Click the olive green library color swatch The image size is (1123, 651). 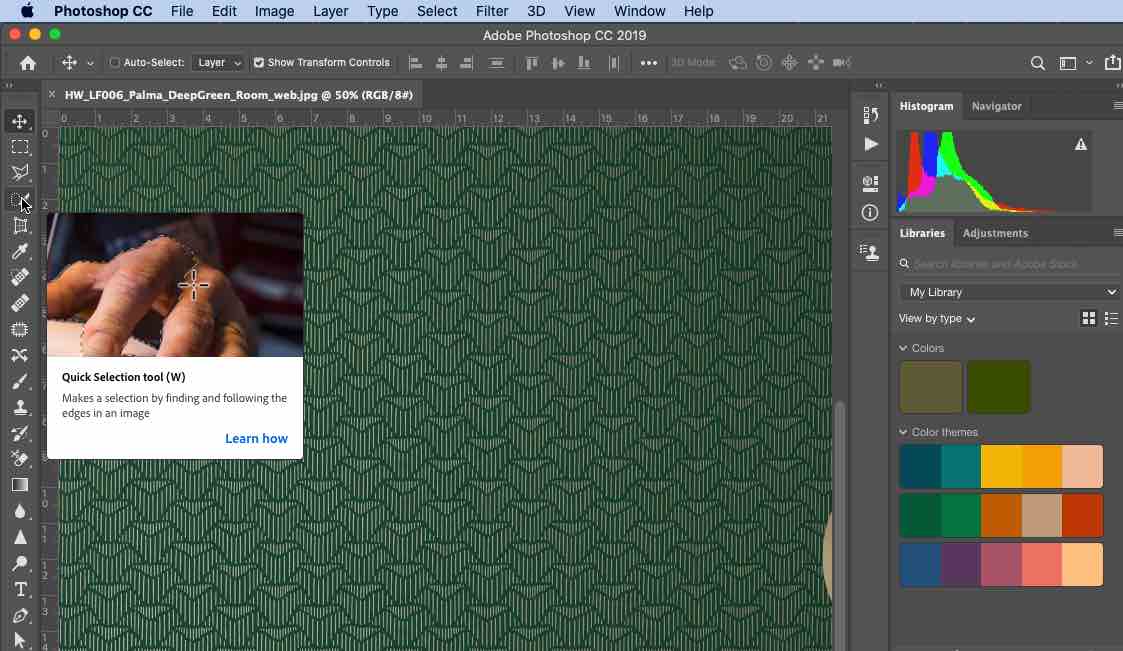[931, 387]
